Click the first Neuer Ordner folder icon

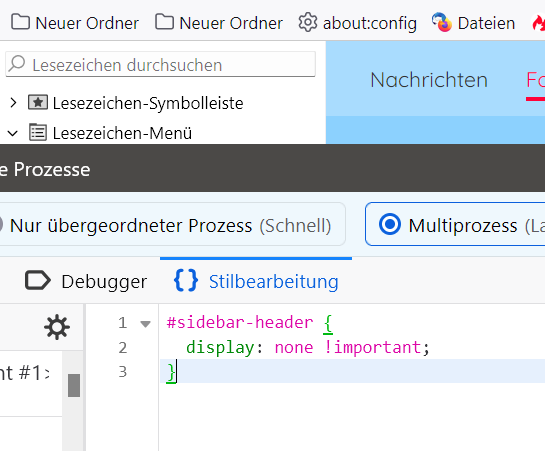tap(21, 22)
